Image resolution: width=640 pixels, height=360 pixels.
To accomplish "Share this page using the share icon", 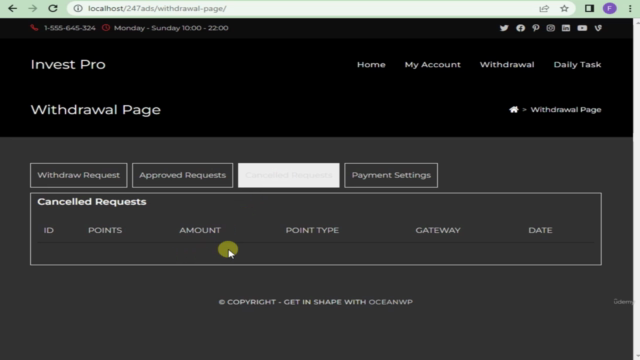I will 544,9.
